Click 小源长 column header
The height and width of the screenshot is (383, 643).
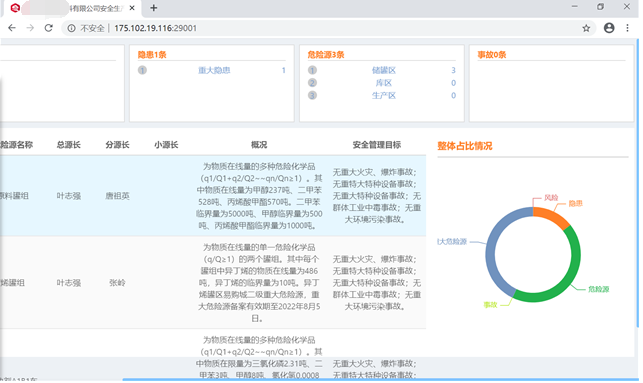coord(166,145)
